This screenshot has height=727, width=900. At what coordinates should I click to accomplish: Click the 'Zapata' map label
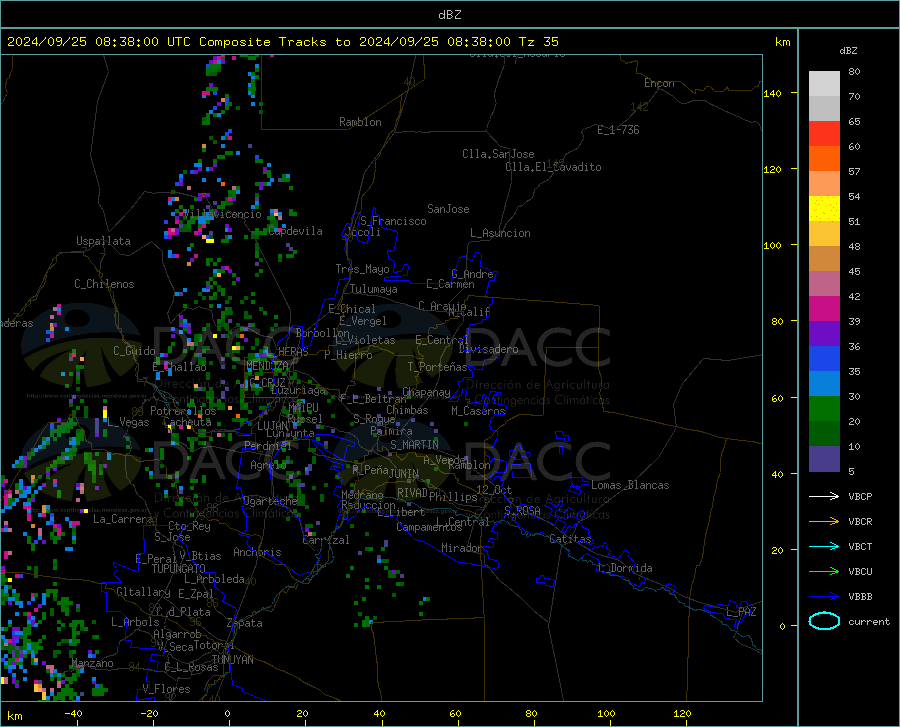[x=245, y=623]
